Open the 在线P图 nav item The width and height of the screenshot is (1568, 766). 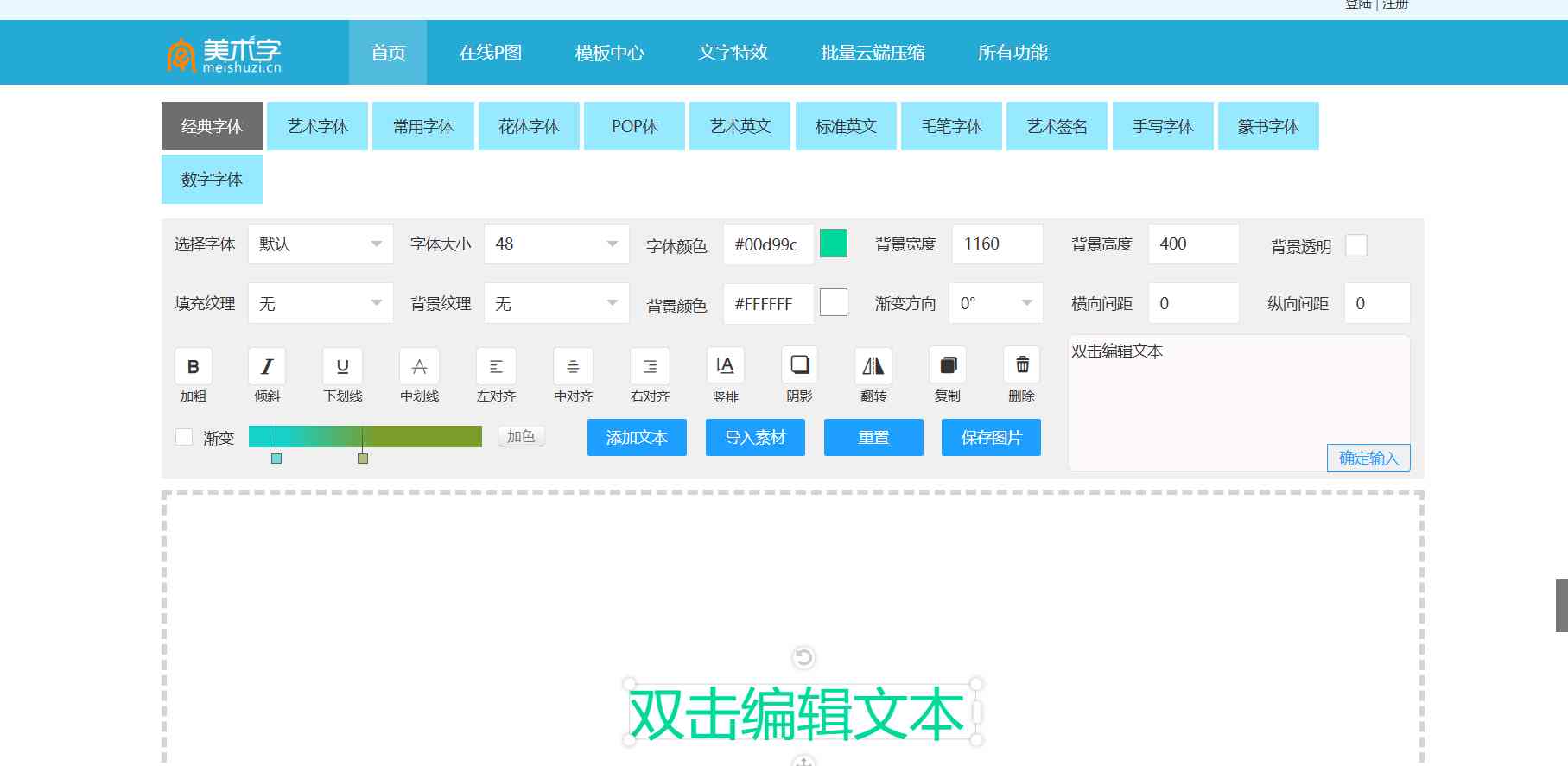point(490,53)
